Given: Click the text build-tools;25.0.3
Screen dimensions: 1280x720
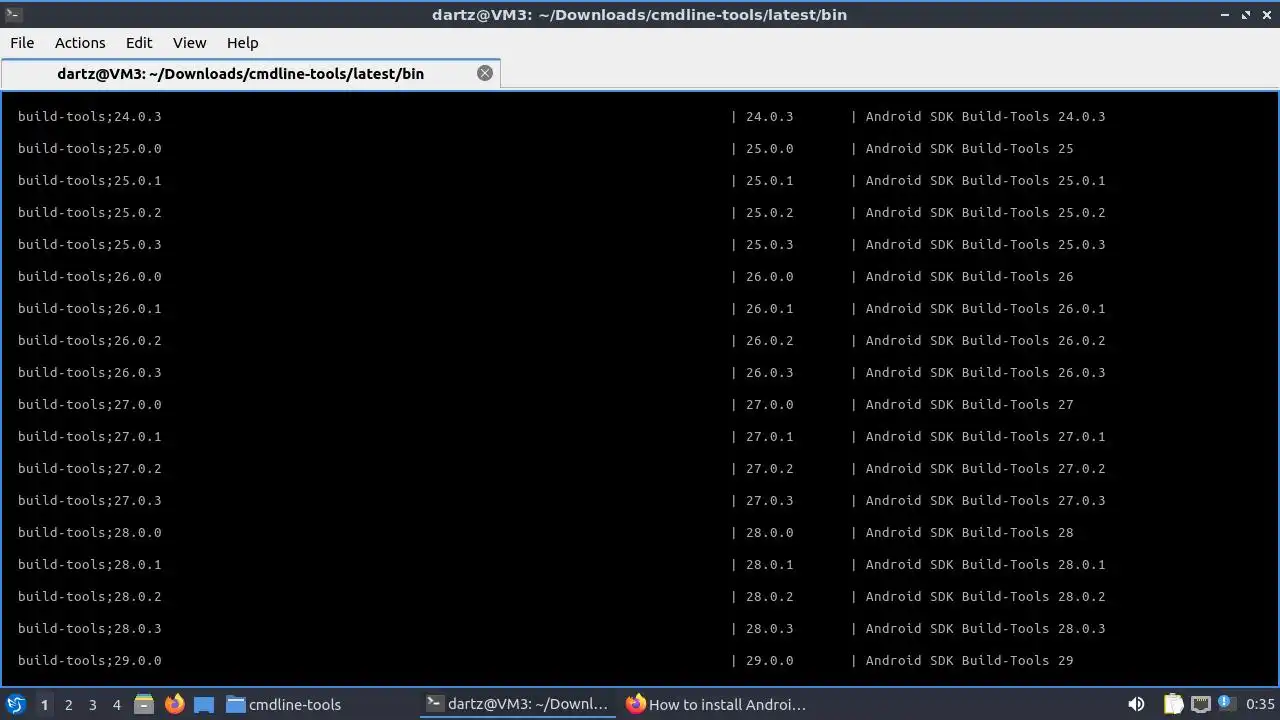Looking at the screenshot, I should [90, 245].
